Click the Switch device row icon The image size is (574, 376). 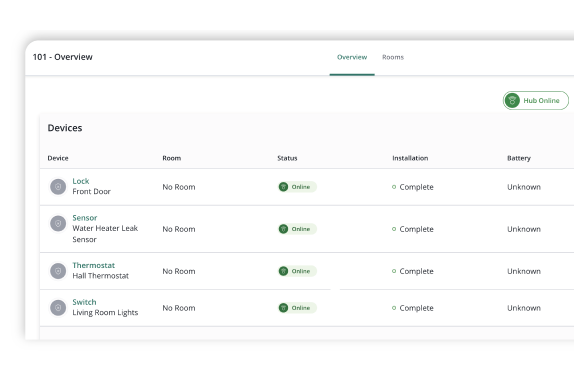tap(58, 308)
